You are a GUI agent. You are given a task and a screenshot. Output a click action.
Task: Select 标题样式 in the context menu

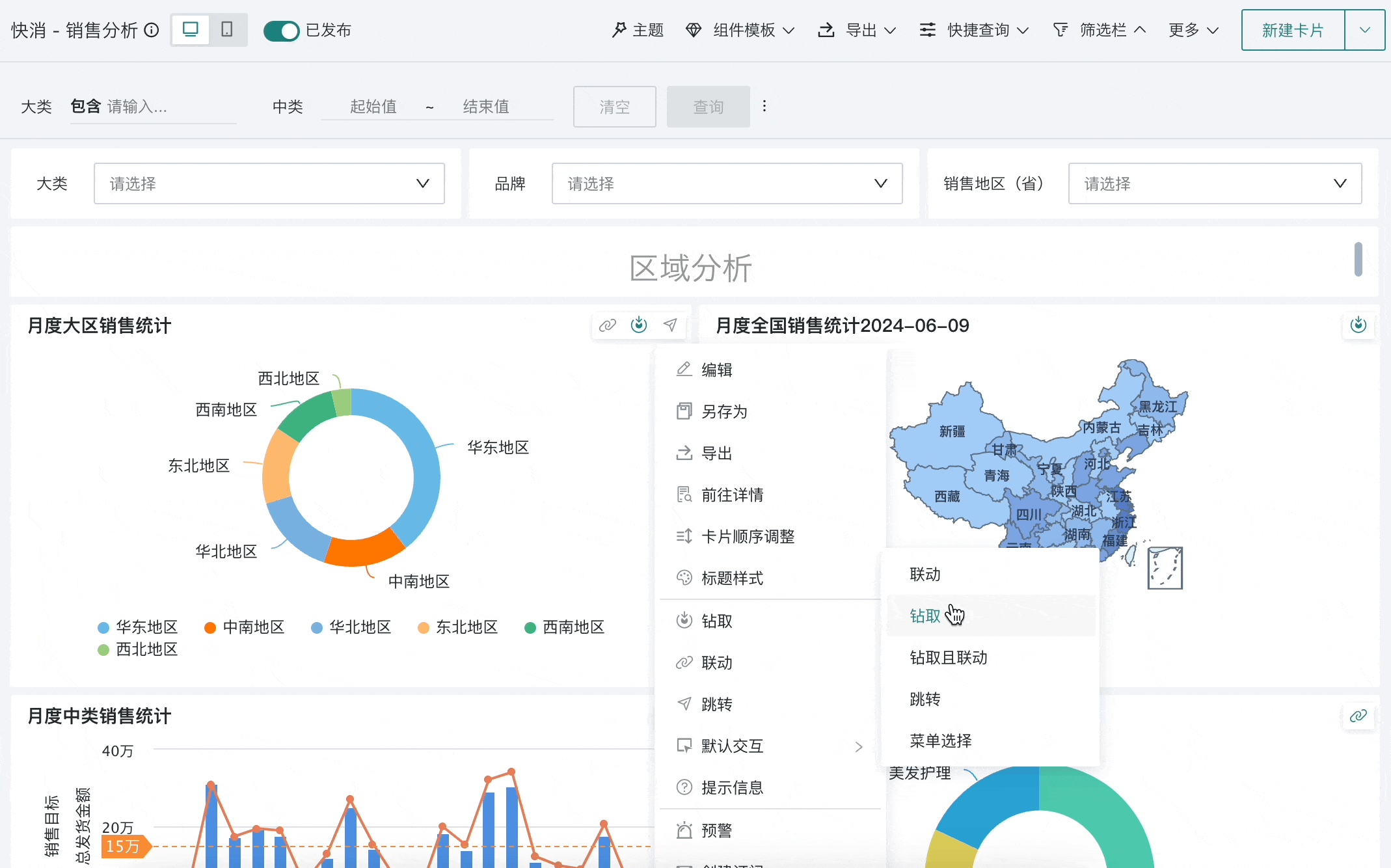770,578
